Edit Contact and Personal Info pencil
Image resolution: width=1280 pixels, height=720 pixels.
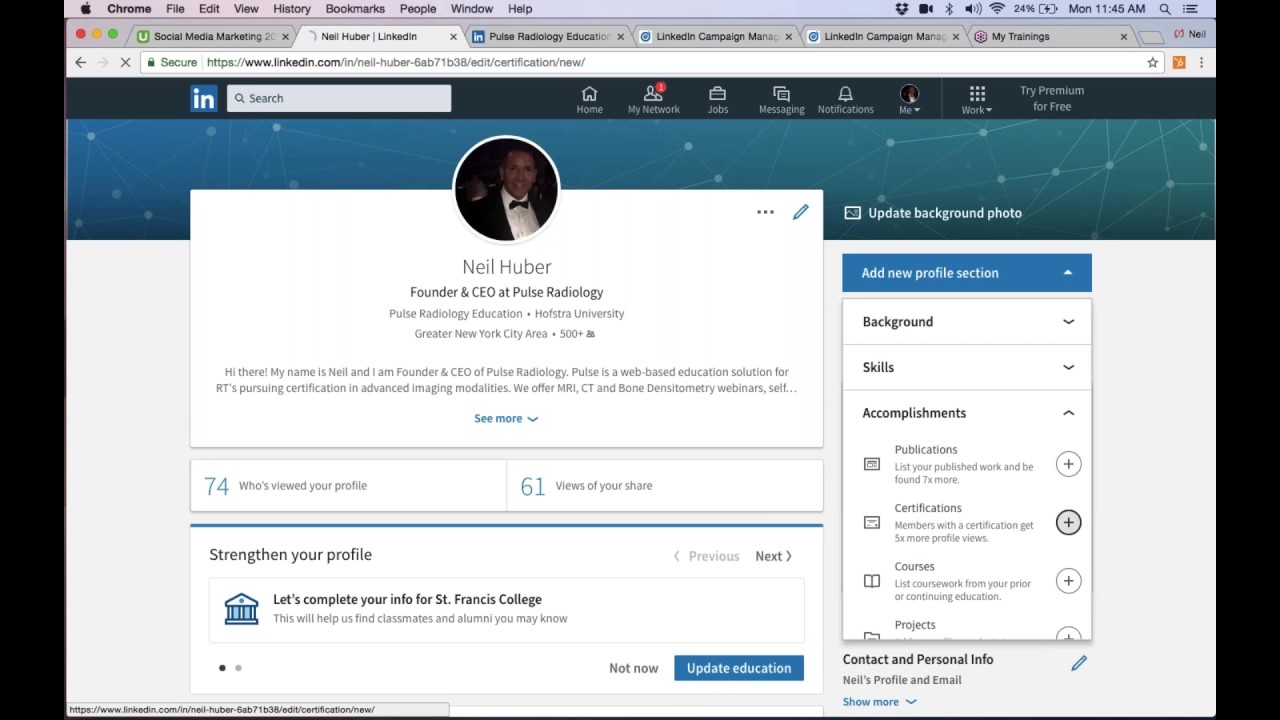coord(1079,663)
